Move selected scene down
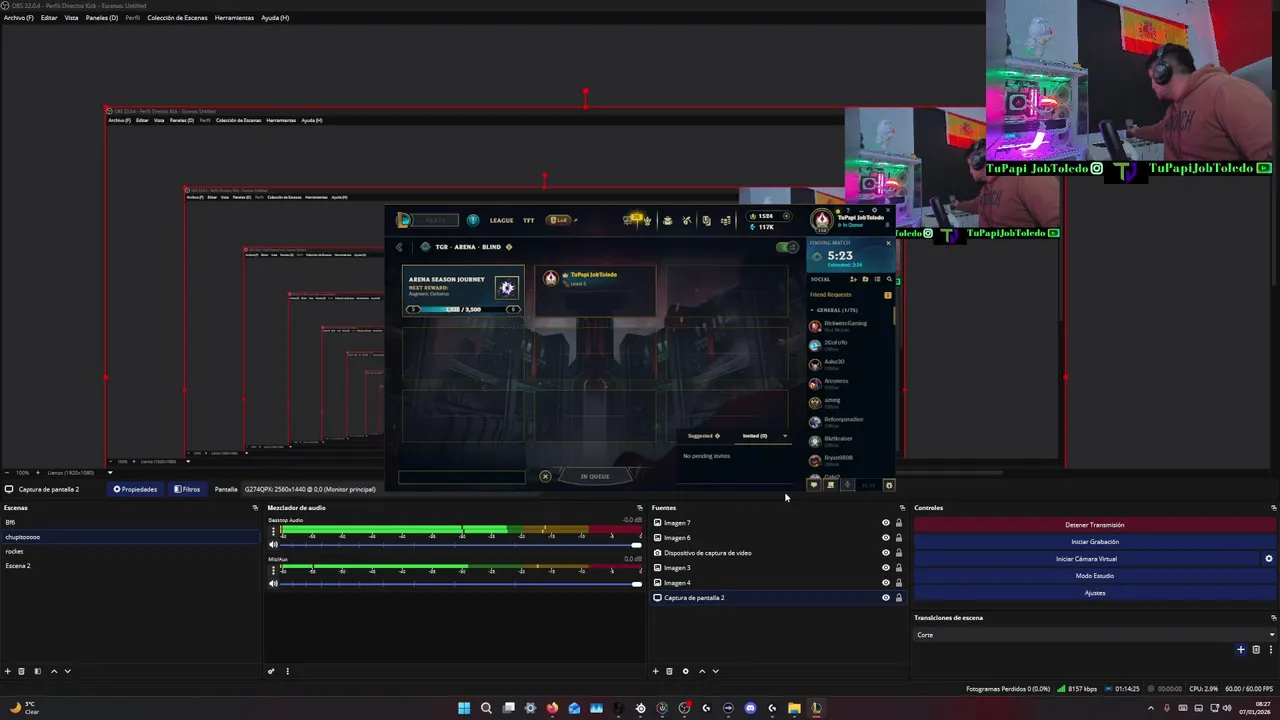Image resolution: width=1280 pixels, height=720 pixels. 67,671
